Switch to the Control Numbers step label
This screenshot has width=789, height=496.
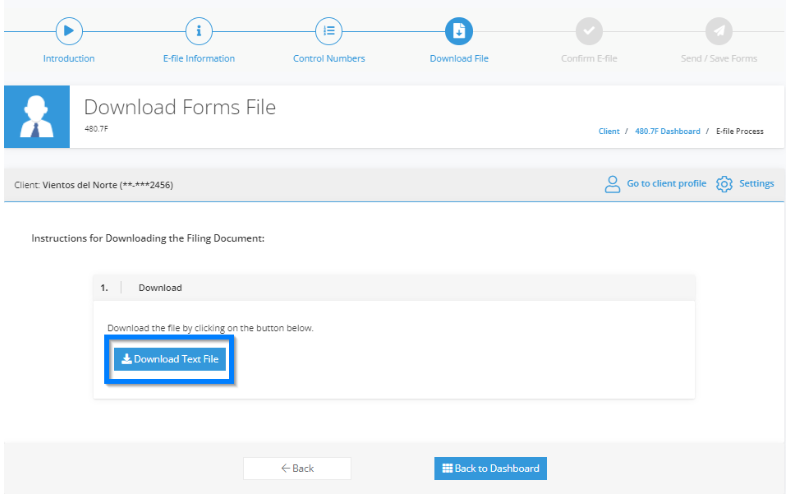pyautogui.click(x=329, y=58)
